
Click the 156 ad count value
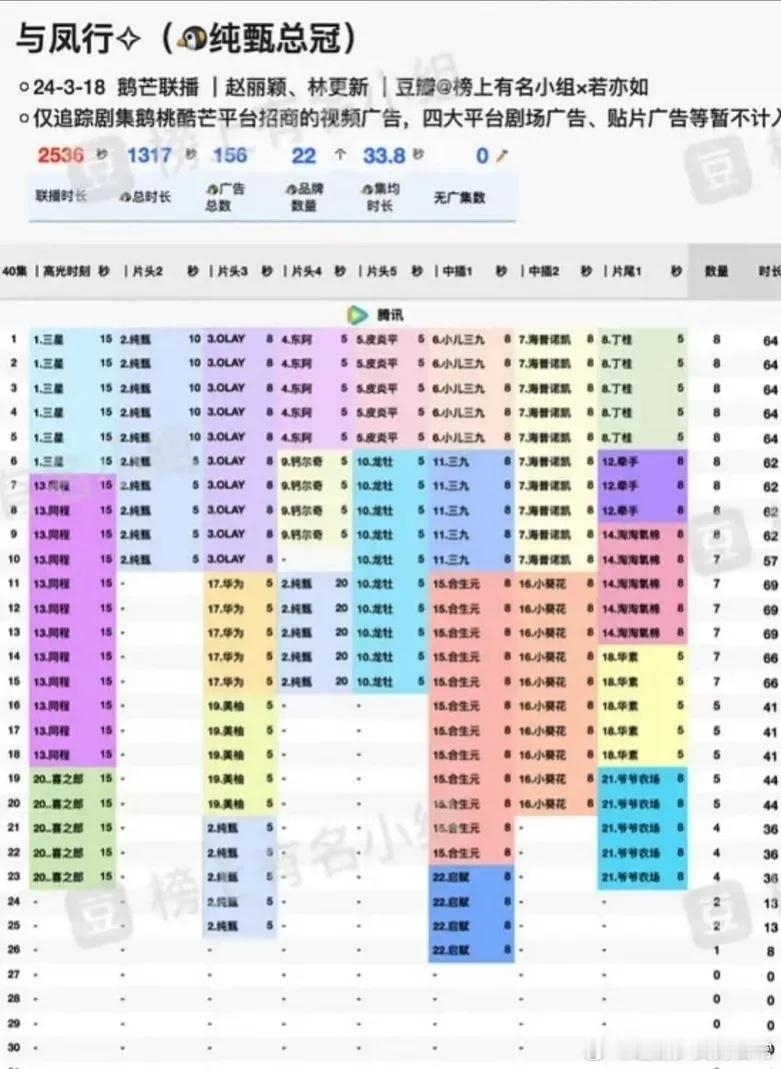(x=230, y=155)
